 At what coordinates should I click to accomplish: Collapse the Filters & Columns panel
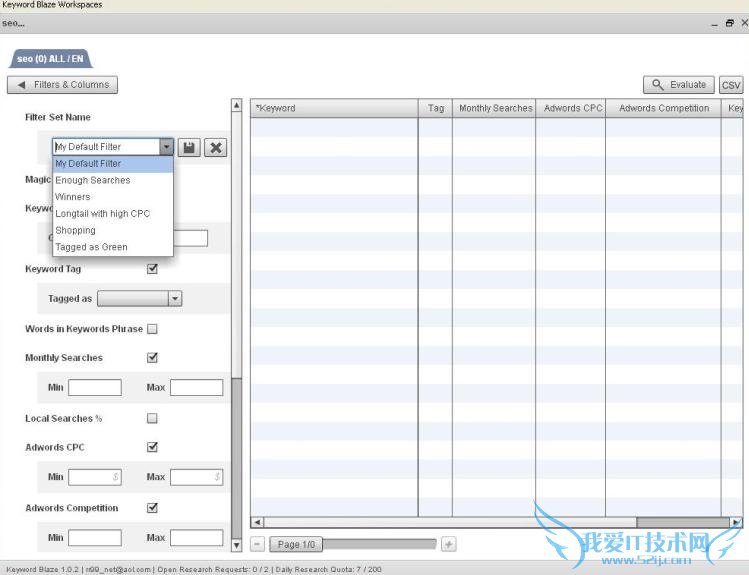pos(63,85)
